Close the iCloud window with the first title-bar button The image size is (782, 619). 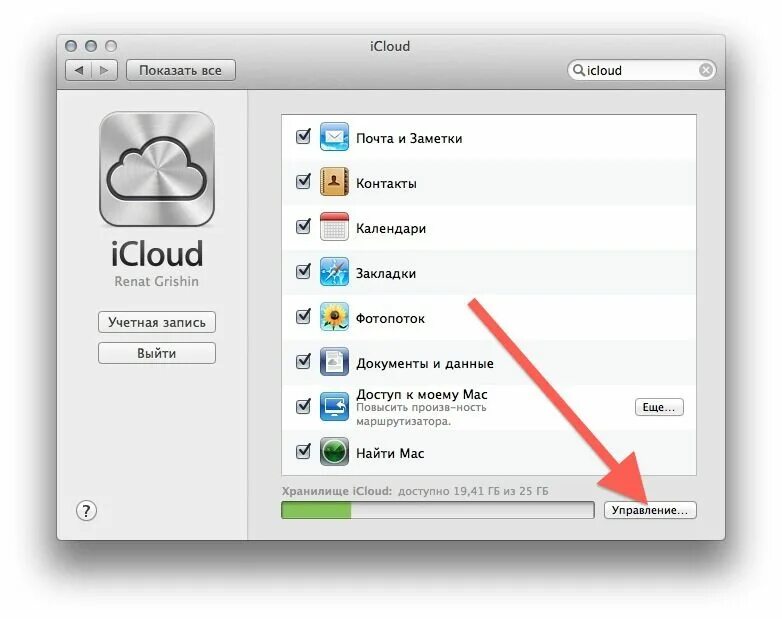pyautogui.click(x=71, y=46)
